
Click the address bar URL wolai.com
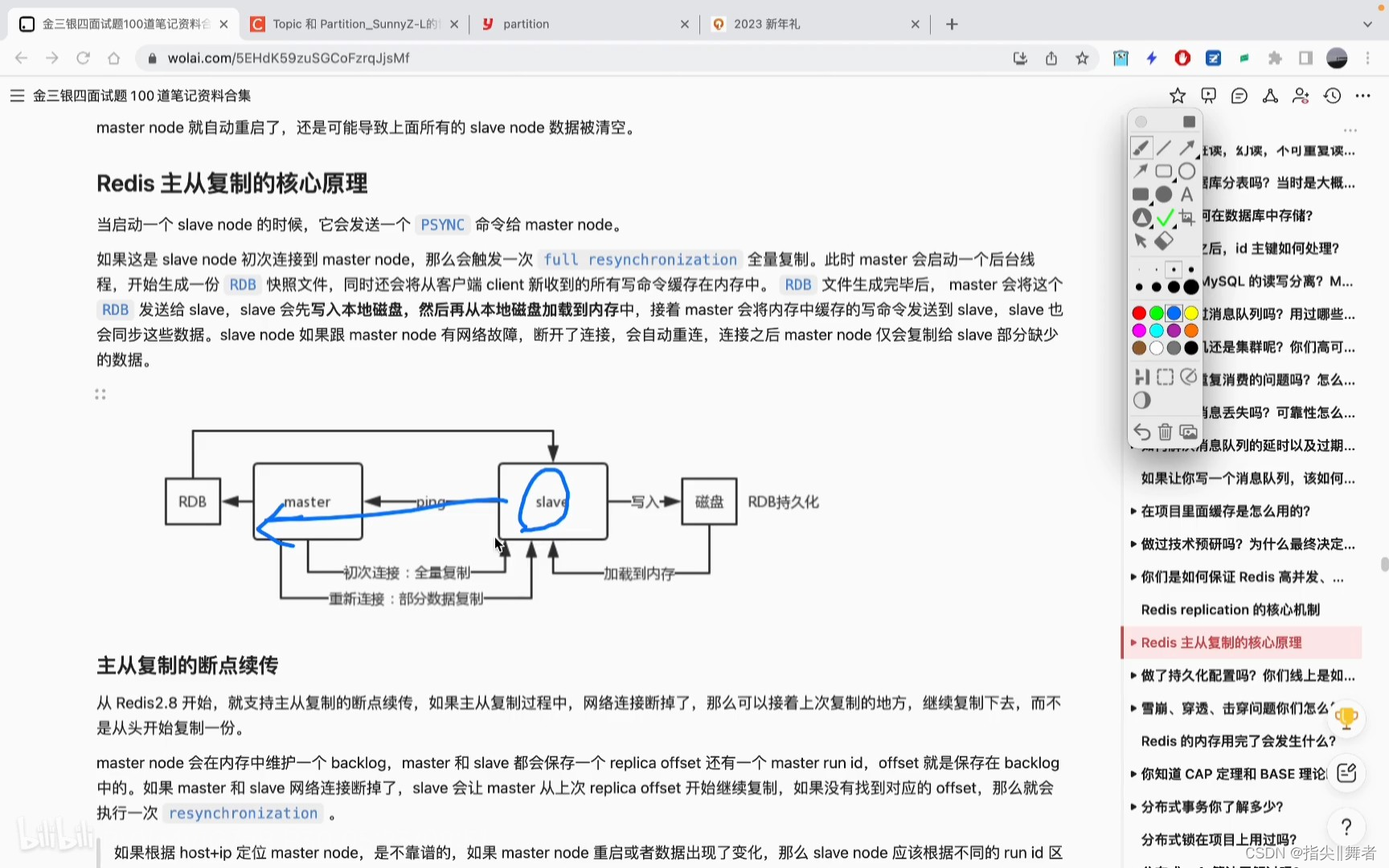point(289,58)
